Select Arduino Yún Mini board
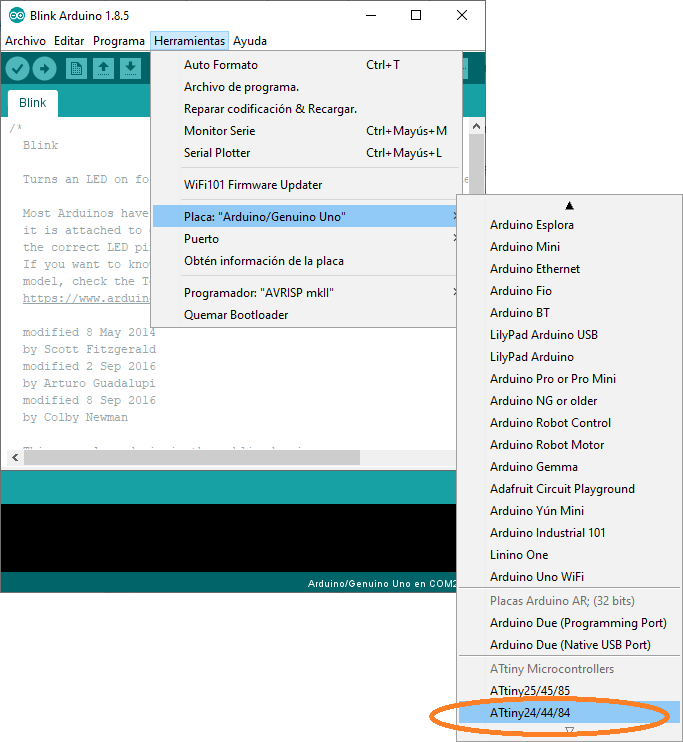Screen dimensions: 683x742 coord(569,511)
